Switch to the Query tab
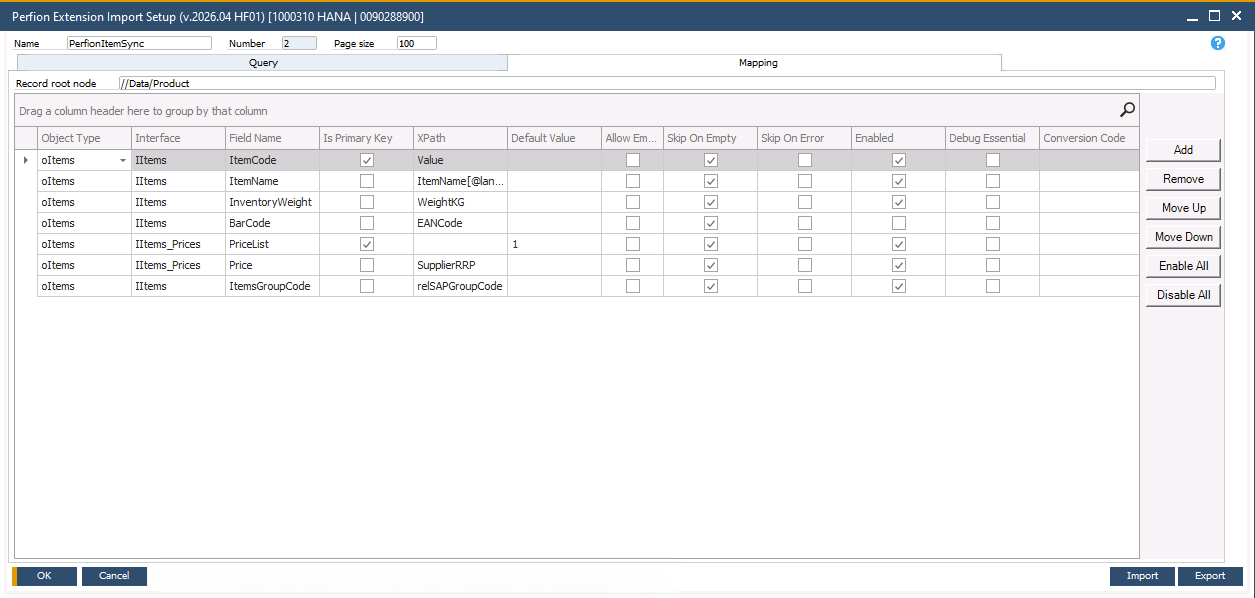Viewport: 1255px width, 598px height. [263, 63]
